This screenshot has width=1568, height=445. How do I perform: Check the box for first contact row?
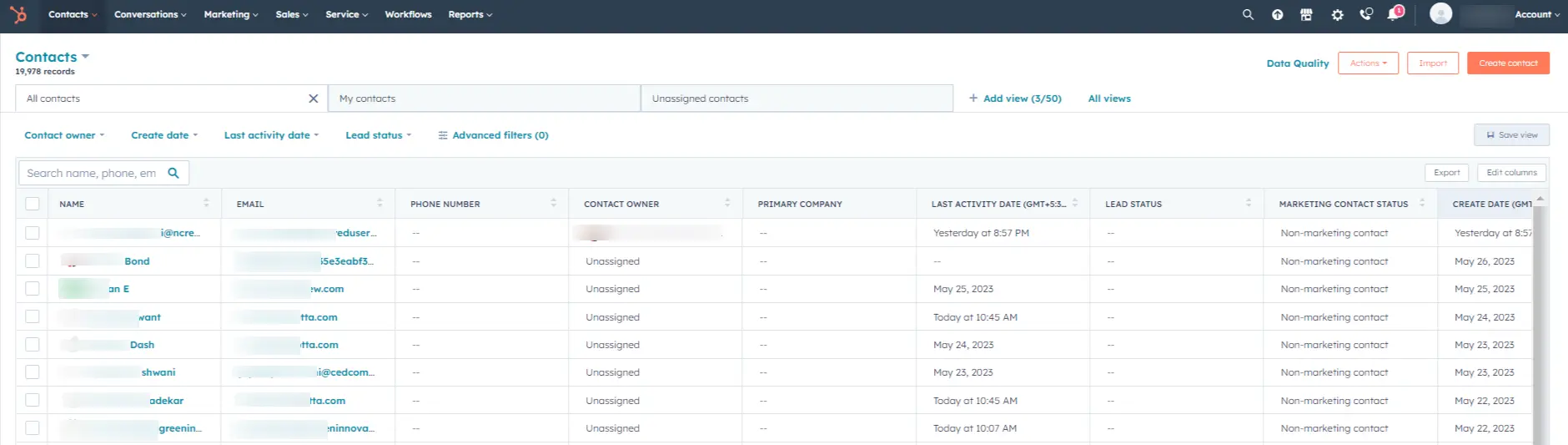33,233
